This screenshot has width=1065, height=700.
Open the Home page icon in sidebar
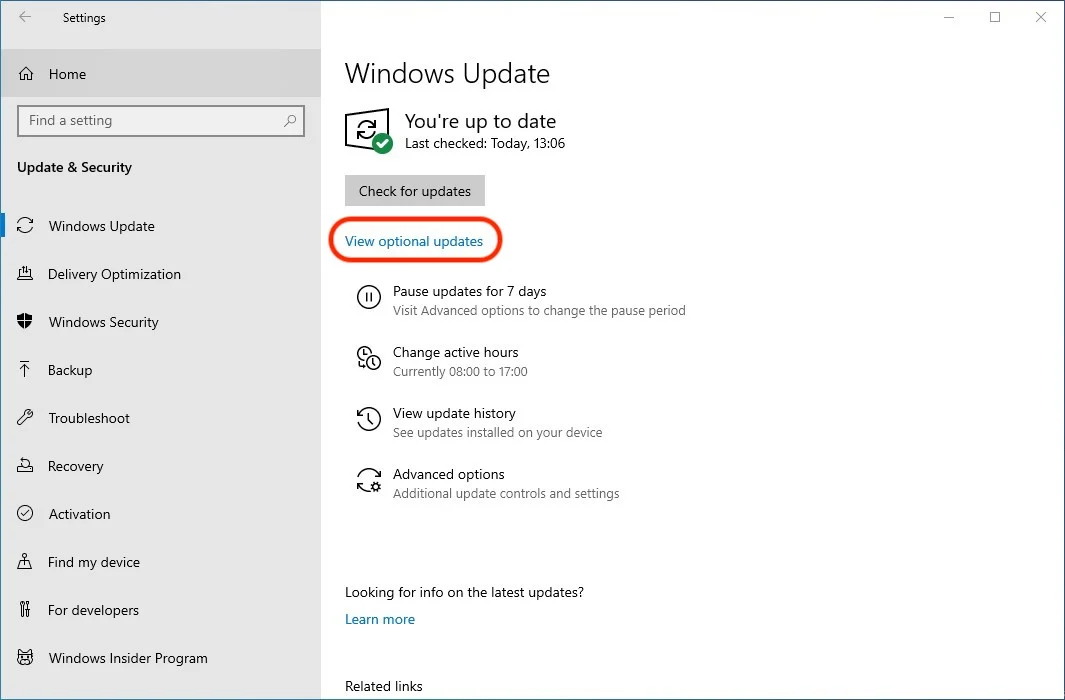27,74
